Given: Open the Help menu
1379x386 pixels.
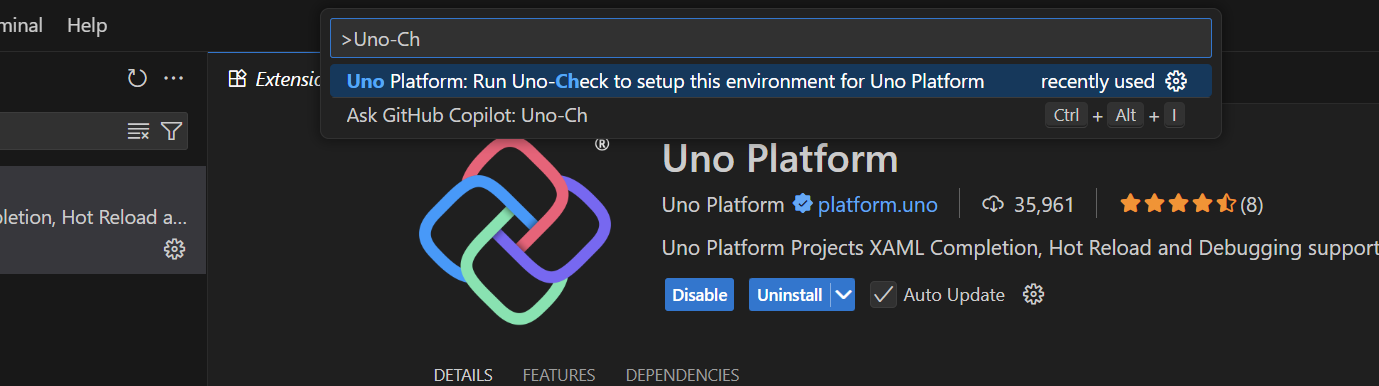Looking at the screenshot, I should click(87, 25).
